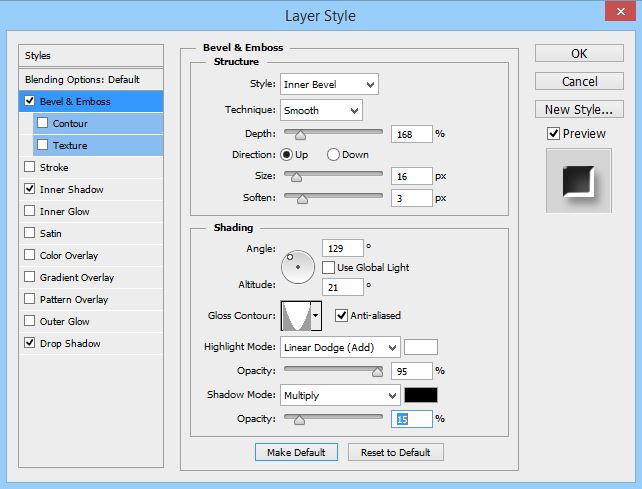Click the Soften slider handle
Screen dimensions: 642x489
[303, 199]
